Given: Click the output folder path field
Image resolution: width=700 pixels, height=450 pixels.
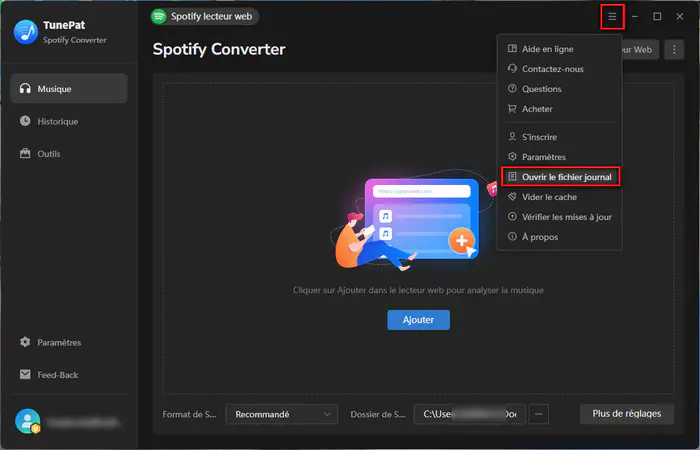Looking at the screenshot, I should coord(470,414).
